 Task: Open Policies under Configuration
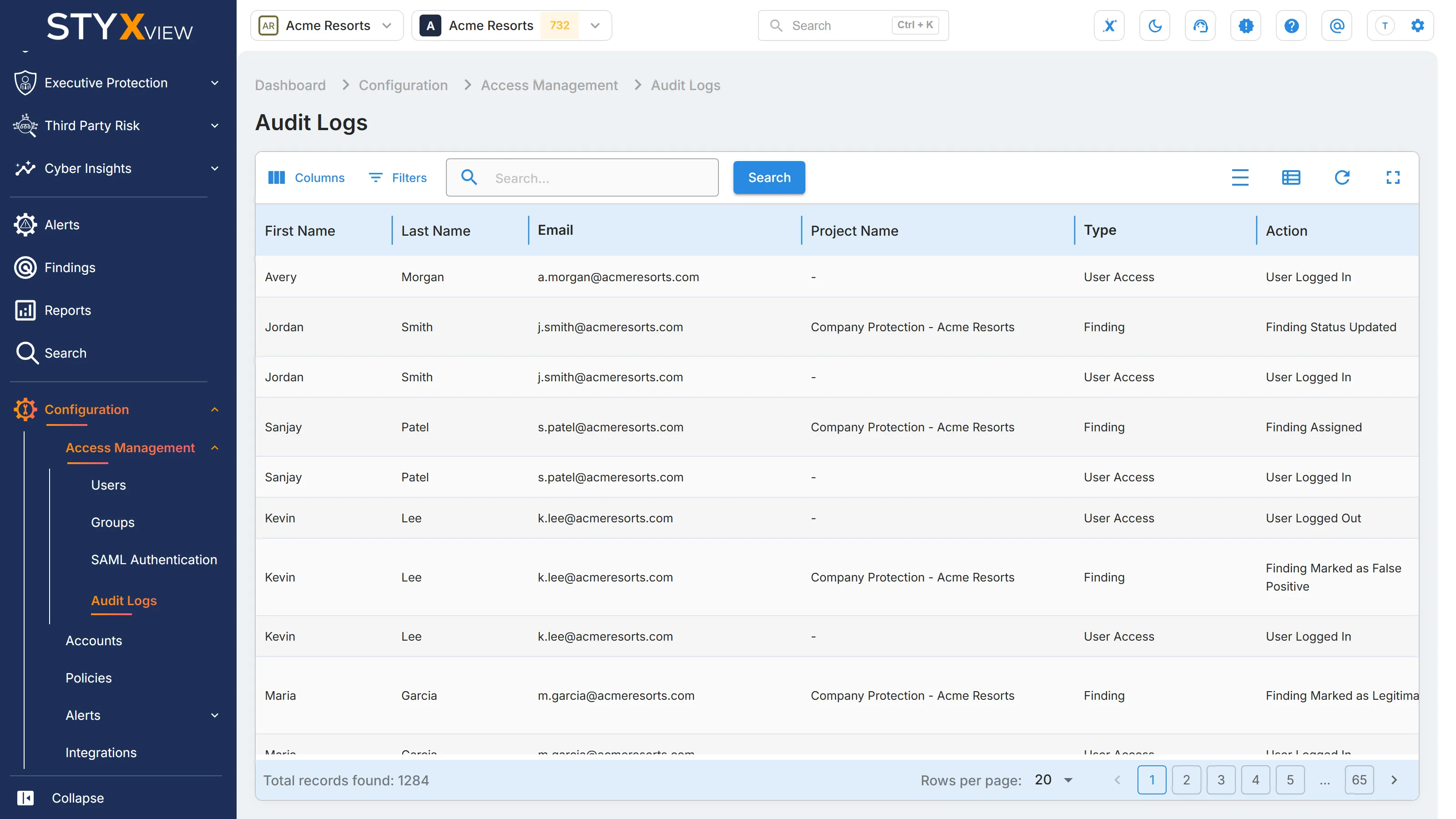[89, 677]
